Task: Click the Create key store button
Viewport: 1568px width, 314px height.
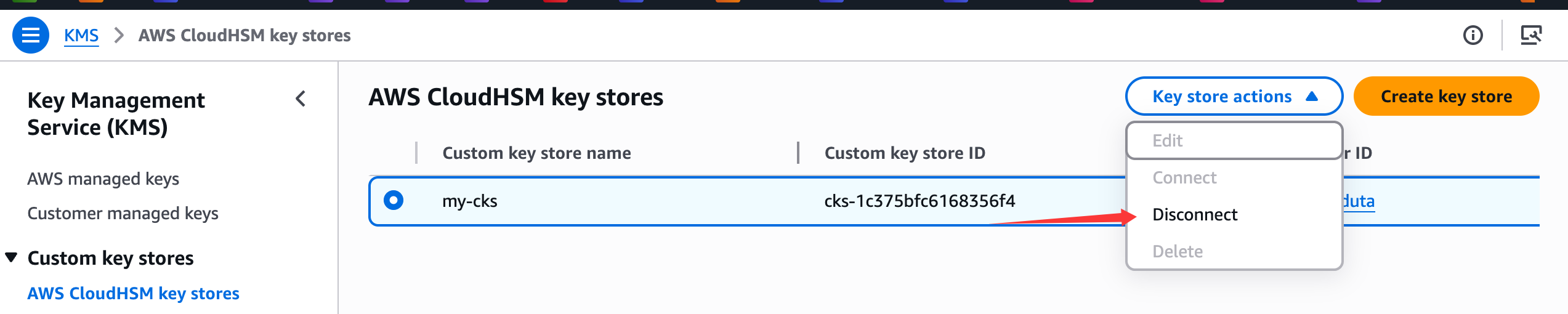Action: pos(1445,97)
